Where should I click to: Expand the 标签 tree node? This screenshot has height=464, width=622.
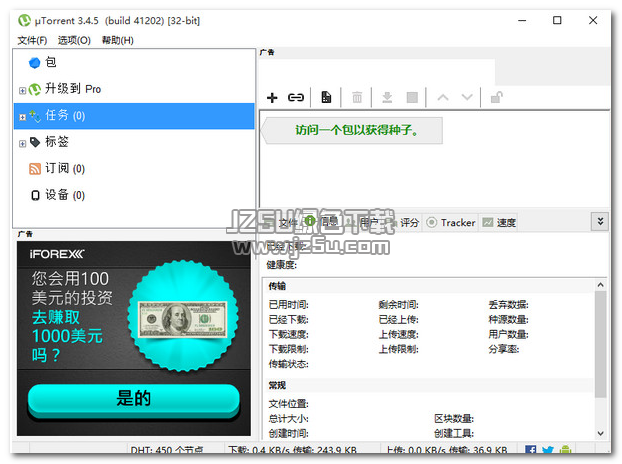pyautogui.click(x=23, y=144)
